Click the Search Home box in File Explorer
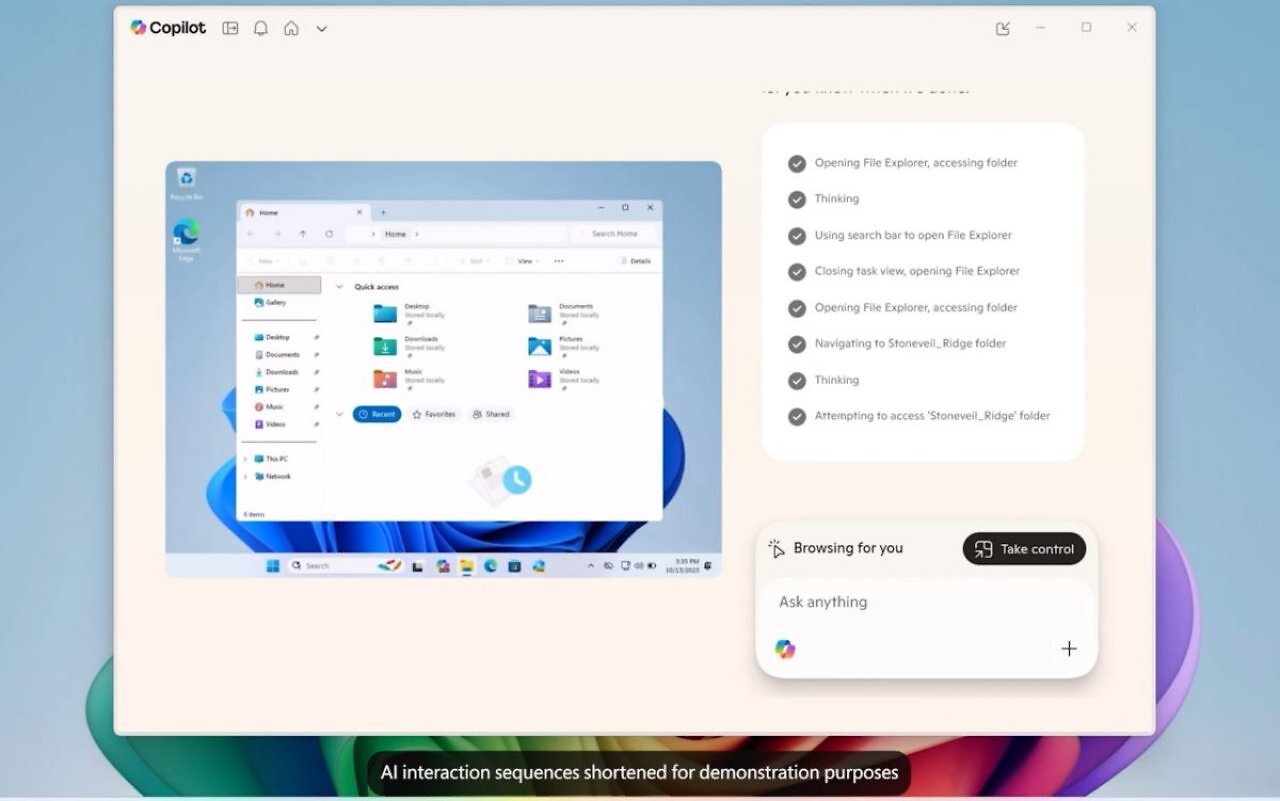Viewport: 1280px width, 801px height. pos(615,234)
